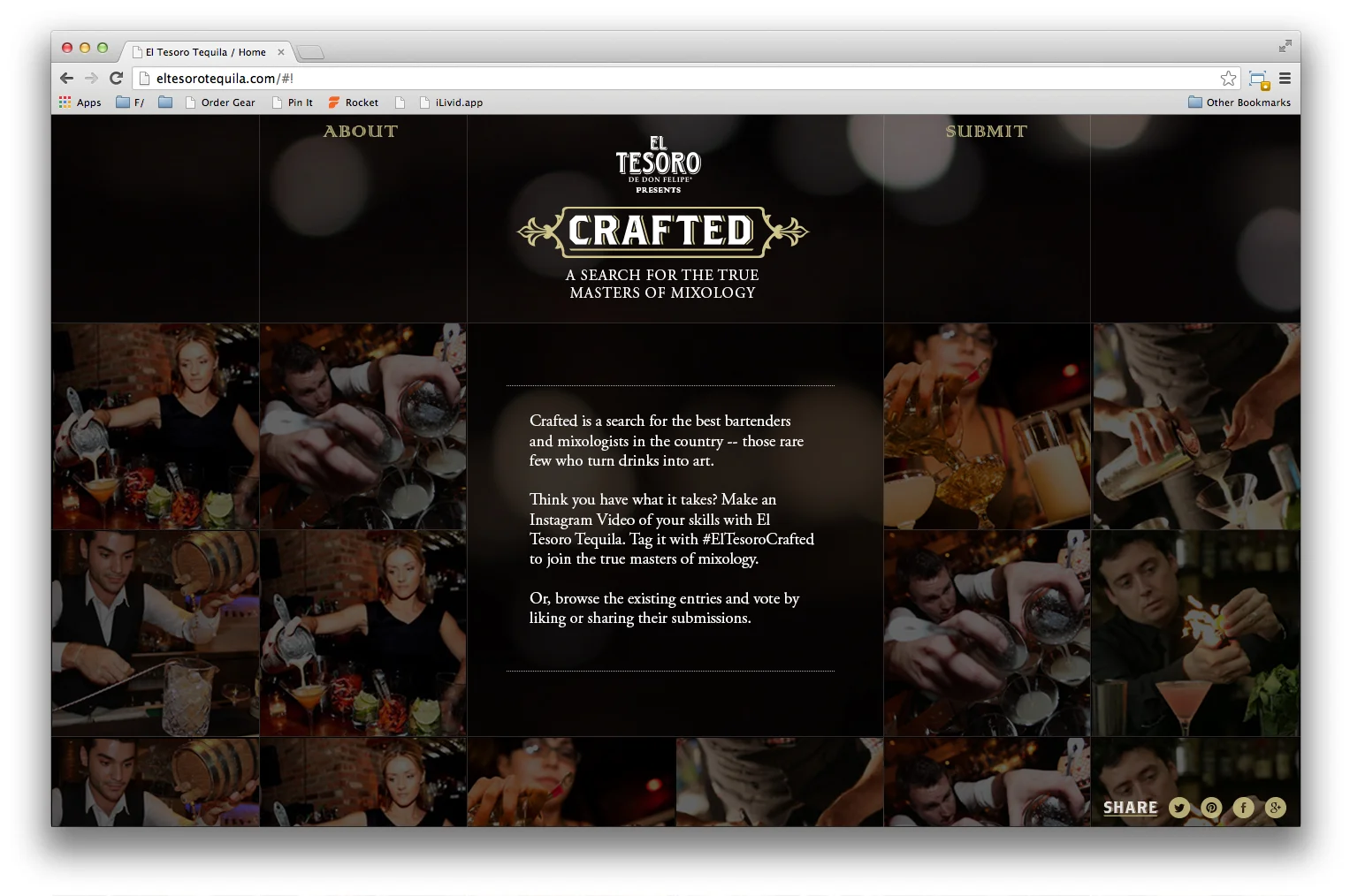The image size is (1350, 896).
Task: Focus the address bar with eltesorotequila.com
Action: pos(685,78)
